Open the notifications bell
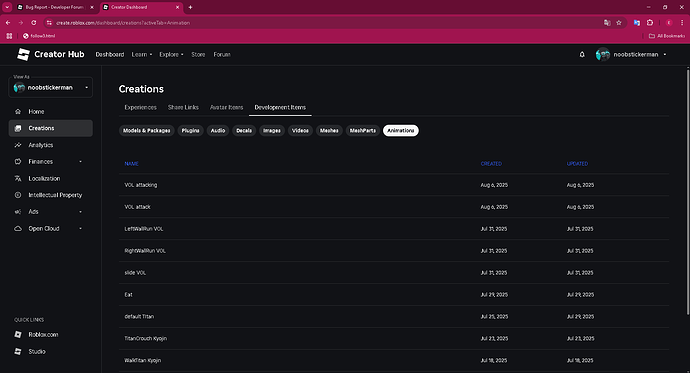The height and width of the screenshot is (373, 690). click(582, 55)
